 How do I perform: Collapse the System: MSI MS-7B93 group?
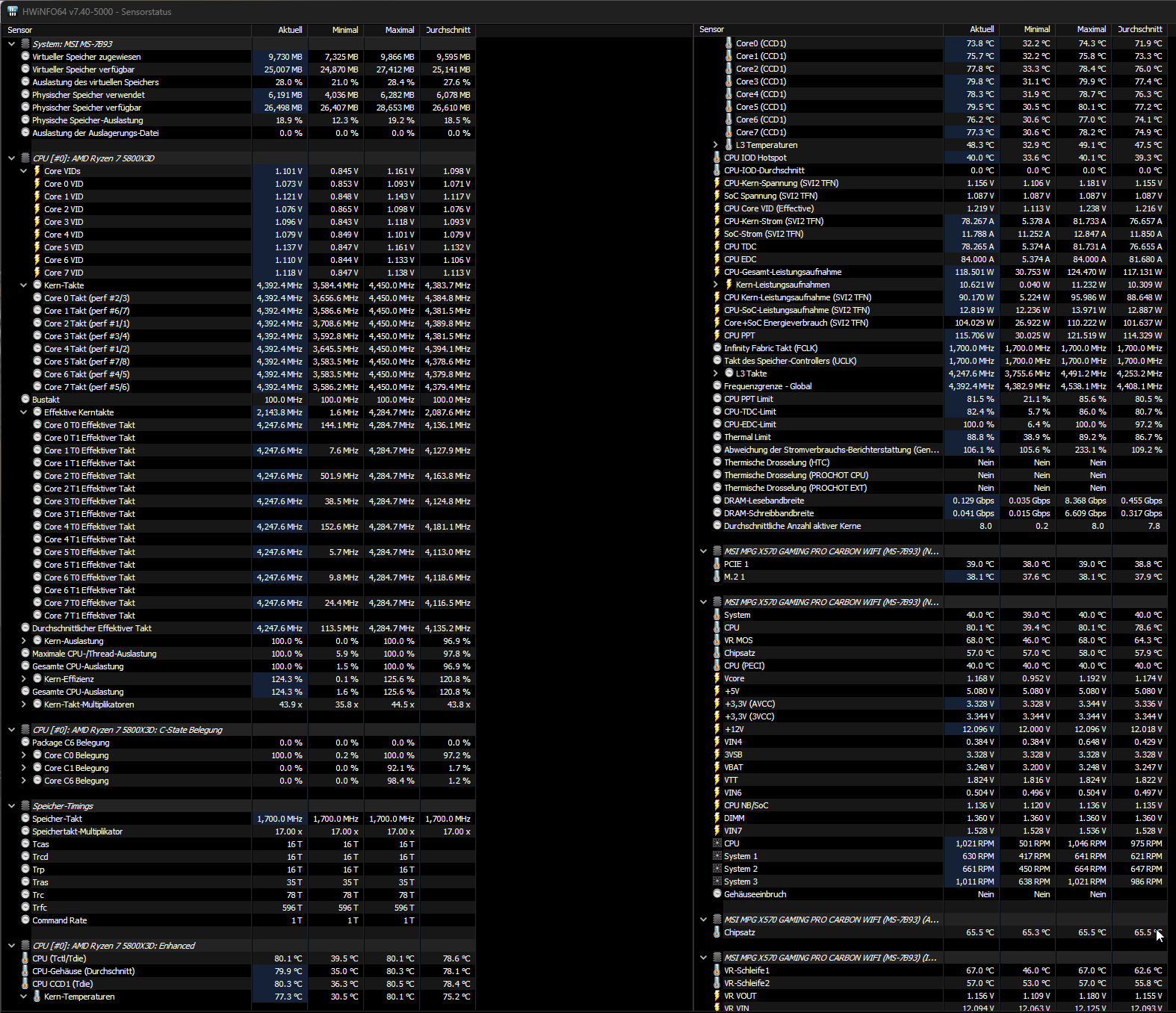pyautogui.click(x=11, y=44)
